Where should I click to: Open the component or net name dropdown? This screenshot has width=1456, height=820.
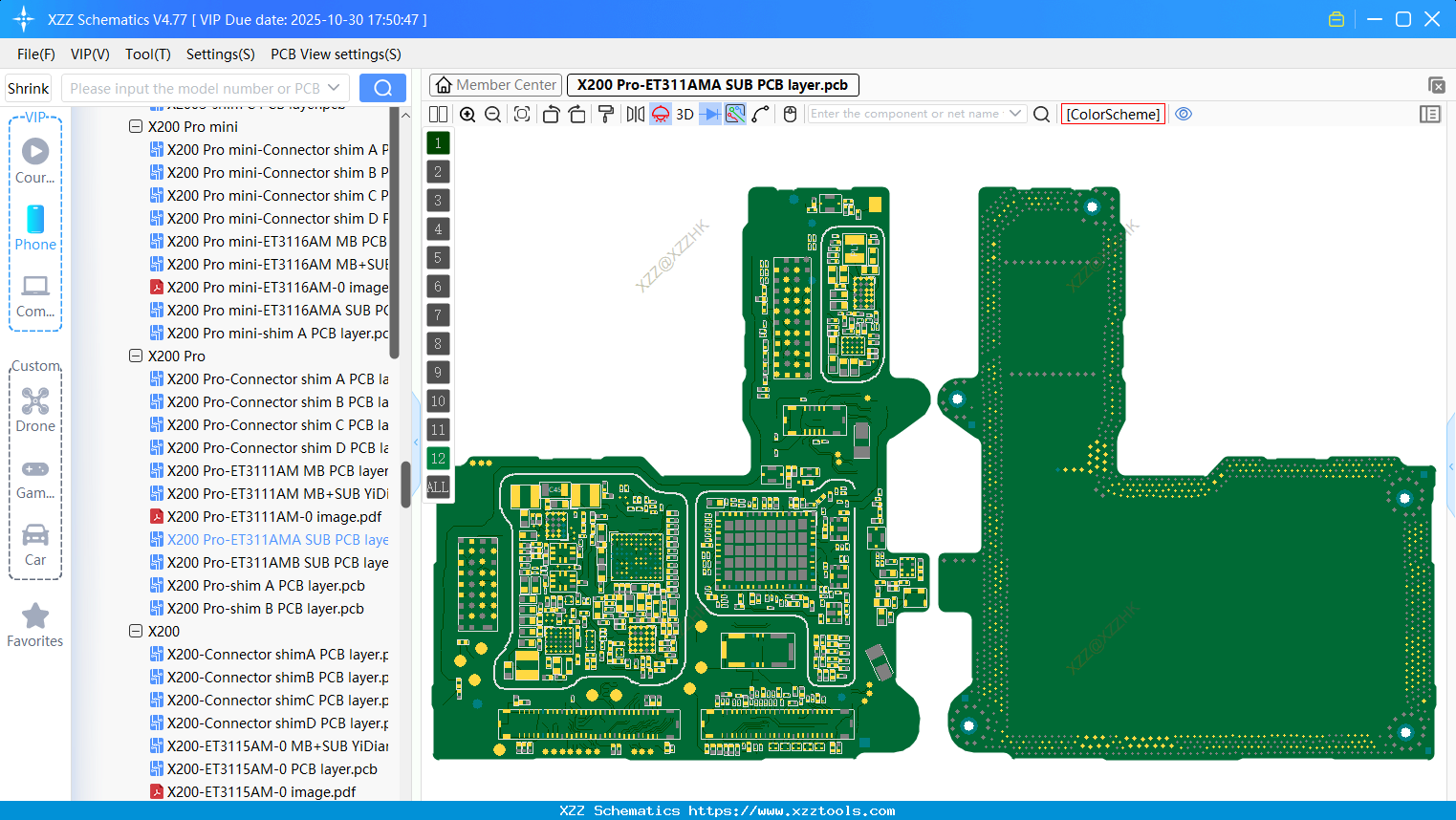1017,113
